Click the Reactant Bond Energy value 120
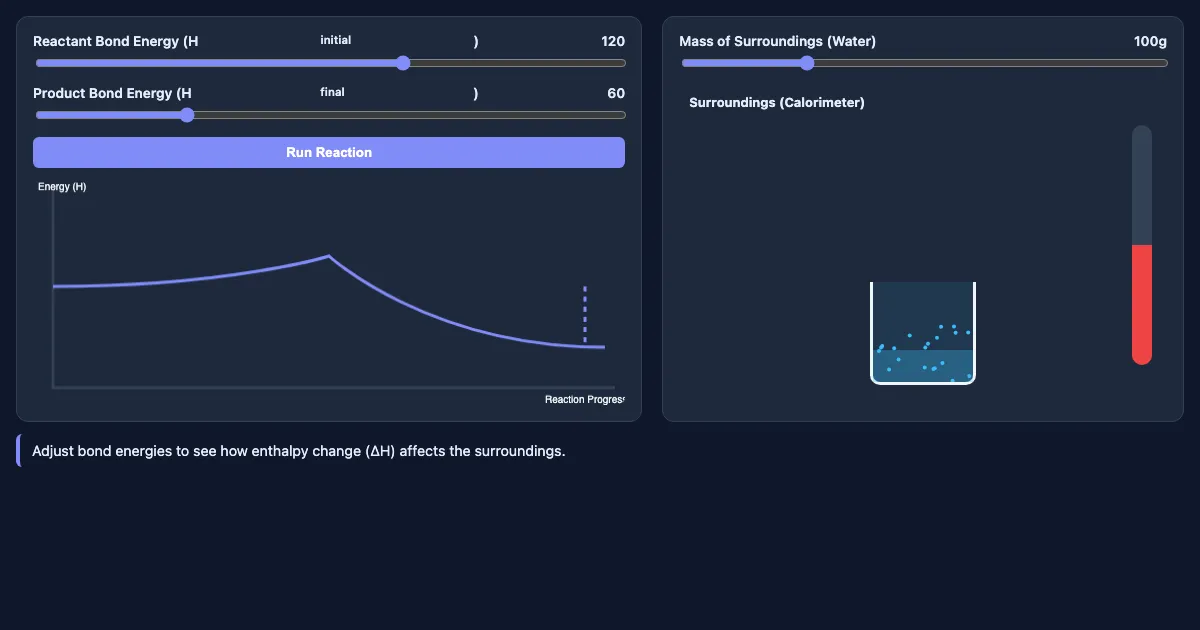 click(613, 41)
